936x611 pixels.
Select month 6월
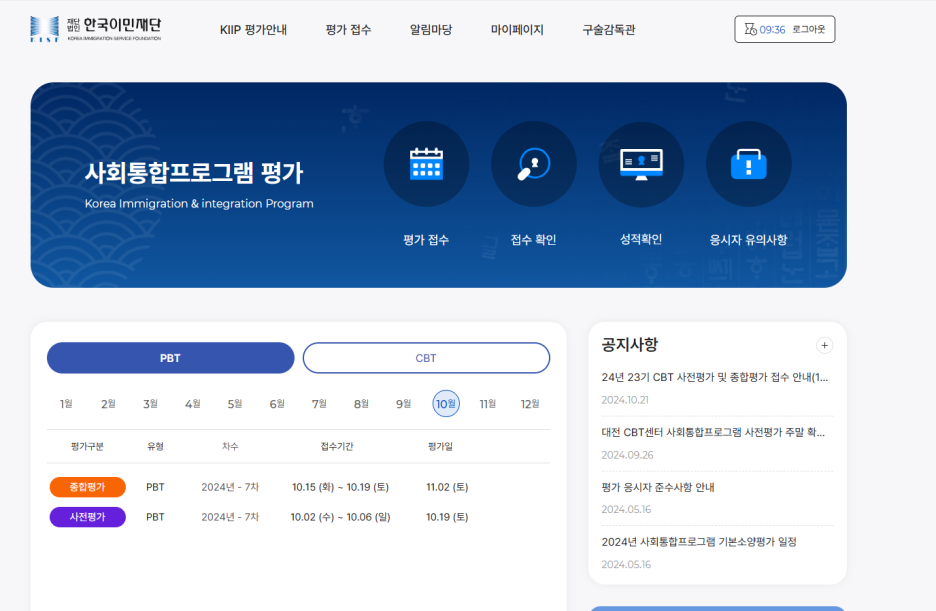(277, 404)
